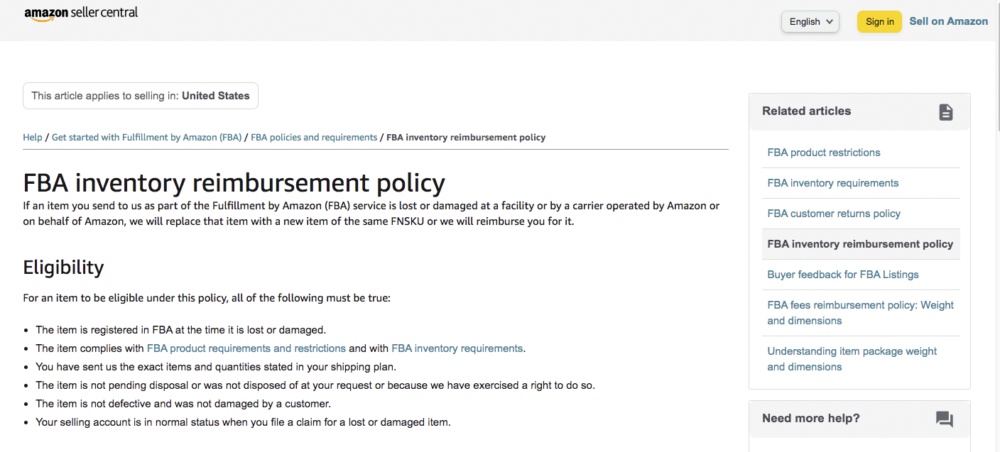
Task: Open the Sell on Amazon link
Action: pos(948,21)
